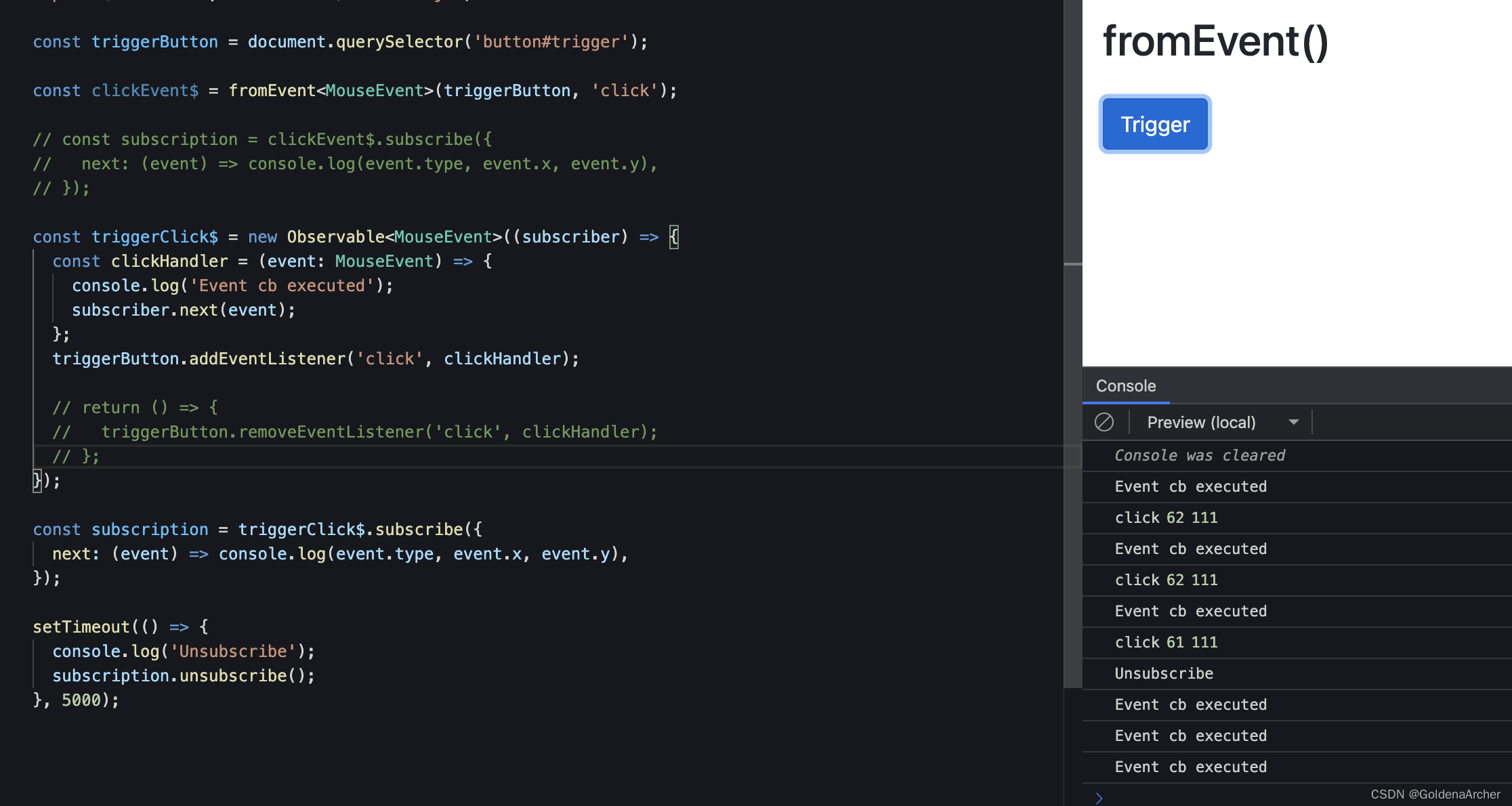The image size is (1512, 806).
Task: Click the console input prompt chevron
Action: [x=1099, y=798]
